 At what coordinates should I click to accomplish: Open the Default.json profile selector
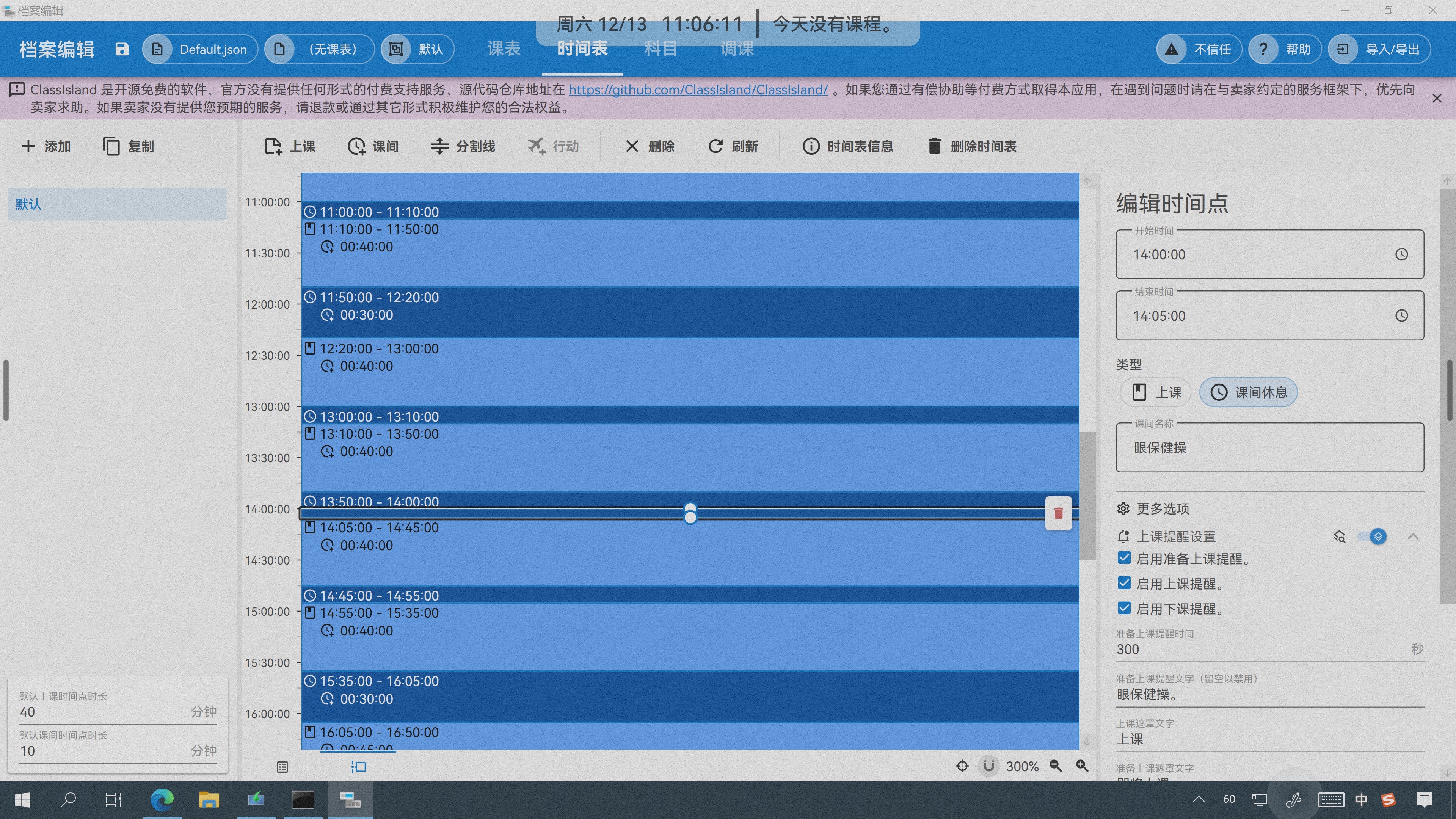click(200, 49)
